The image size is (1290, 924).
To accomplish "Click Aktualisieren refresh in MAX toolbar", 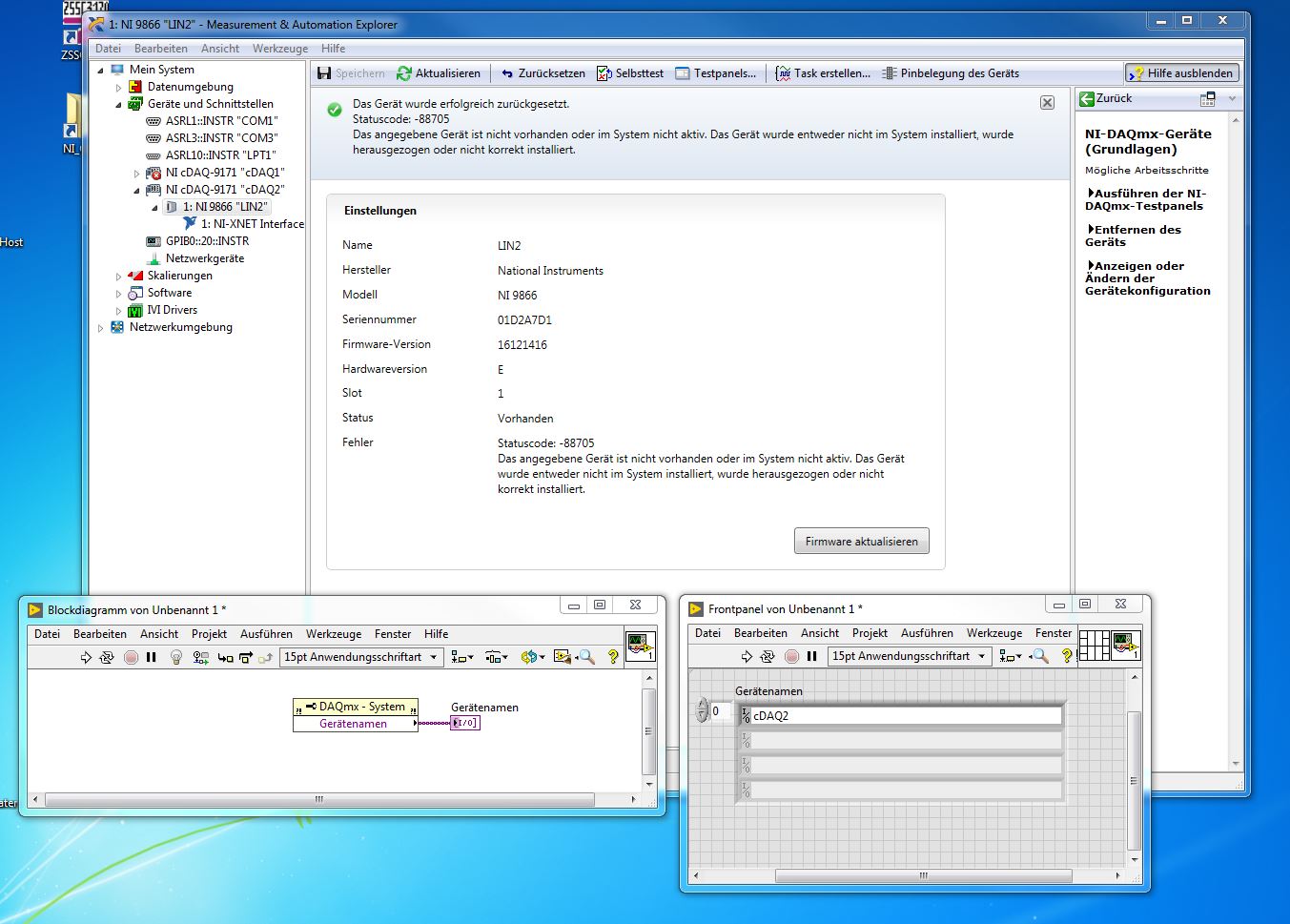I will 439,73.
